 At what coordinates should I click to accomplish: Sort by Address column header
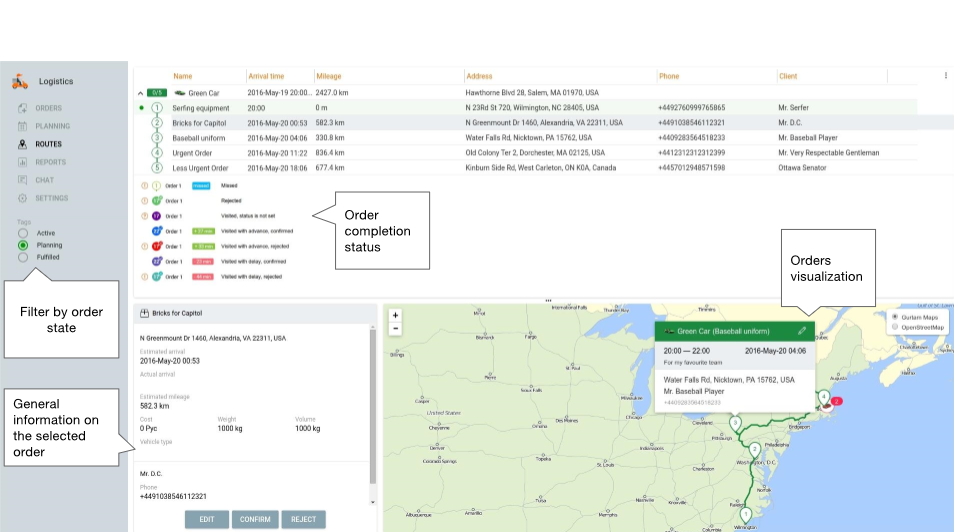(479, 76)
